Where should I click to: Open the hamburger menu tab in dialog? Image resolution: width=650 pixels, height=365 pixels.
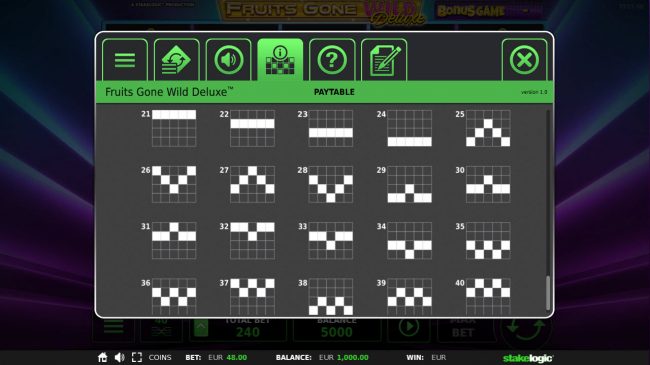point(125,60)
